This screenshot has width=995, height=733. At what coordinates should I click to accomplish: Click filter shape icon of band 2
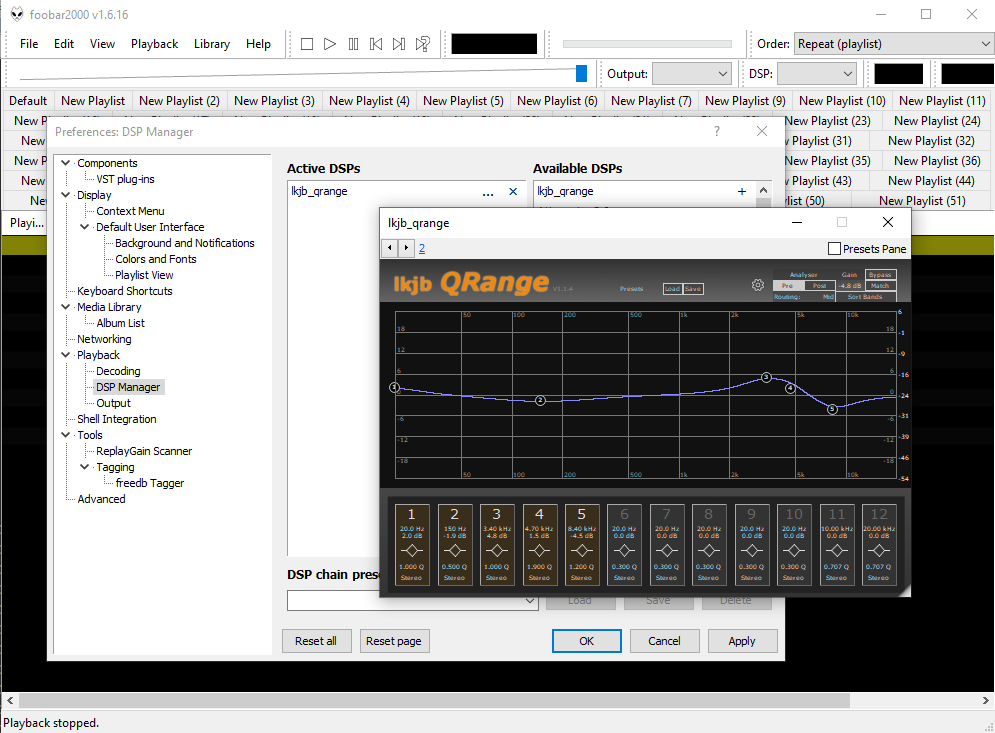[x=454, y=551]
